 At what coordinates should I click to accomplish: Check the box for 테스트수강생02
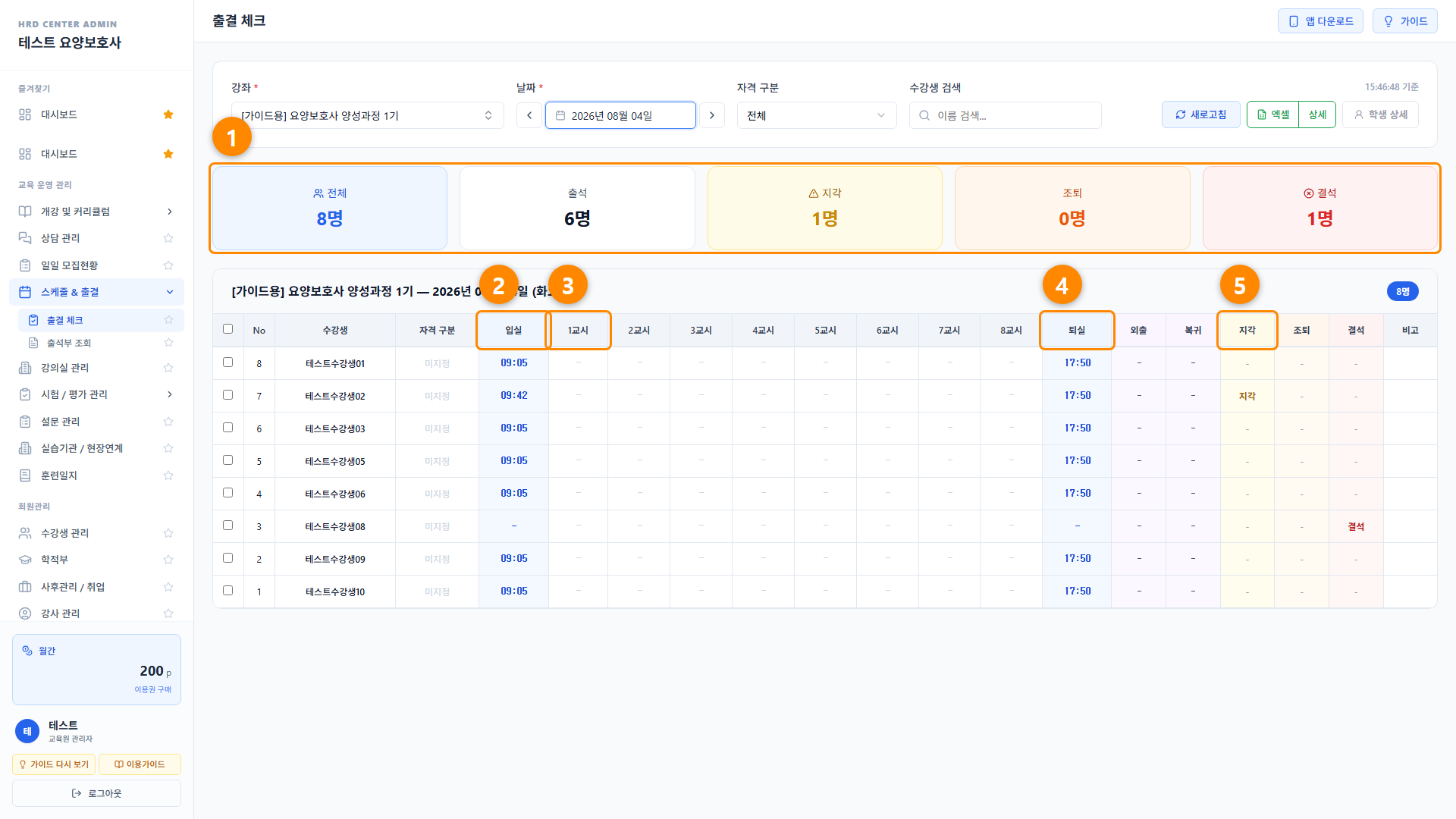point(227,395)
